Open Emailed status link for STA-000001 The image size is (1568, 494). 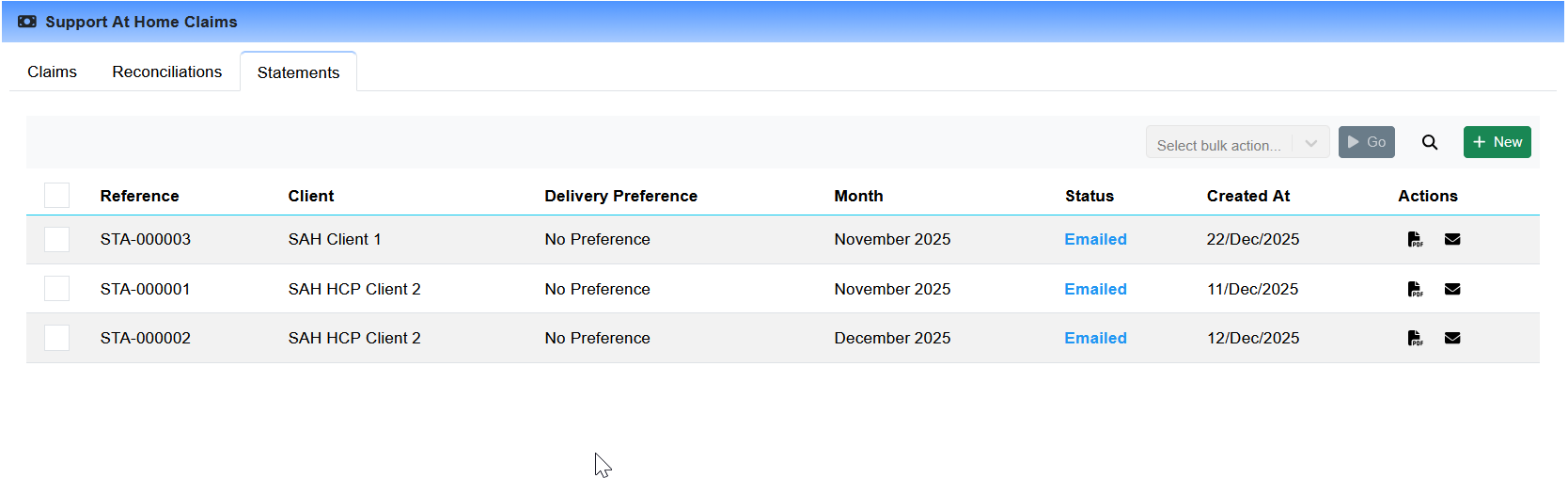point(1095,289)
